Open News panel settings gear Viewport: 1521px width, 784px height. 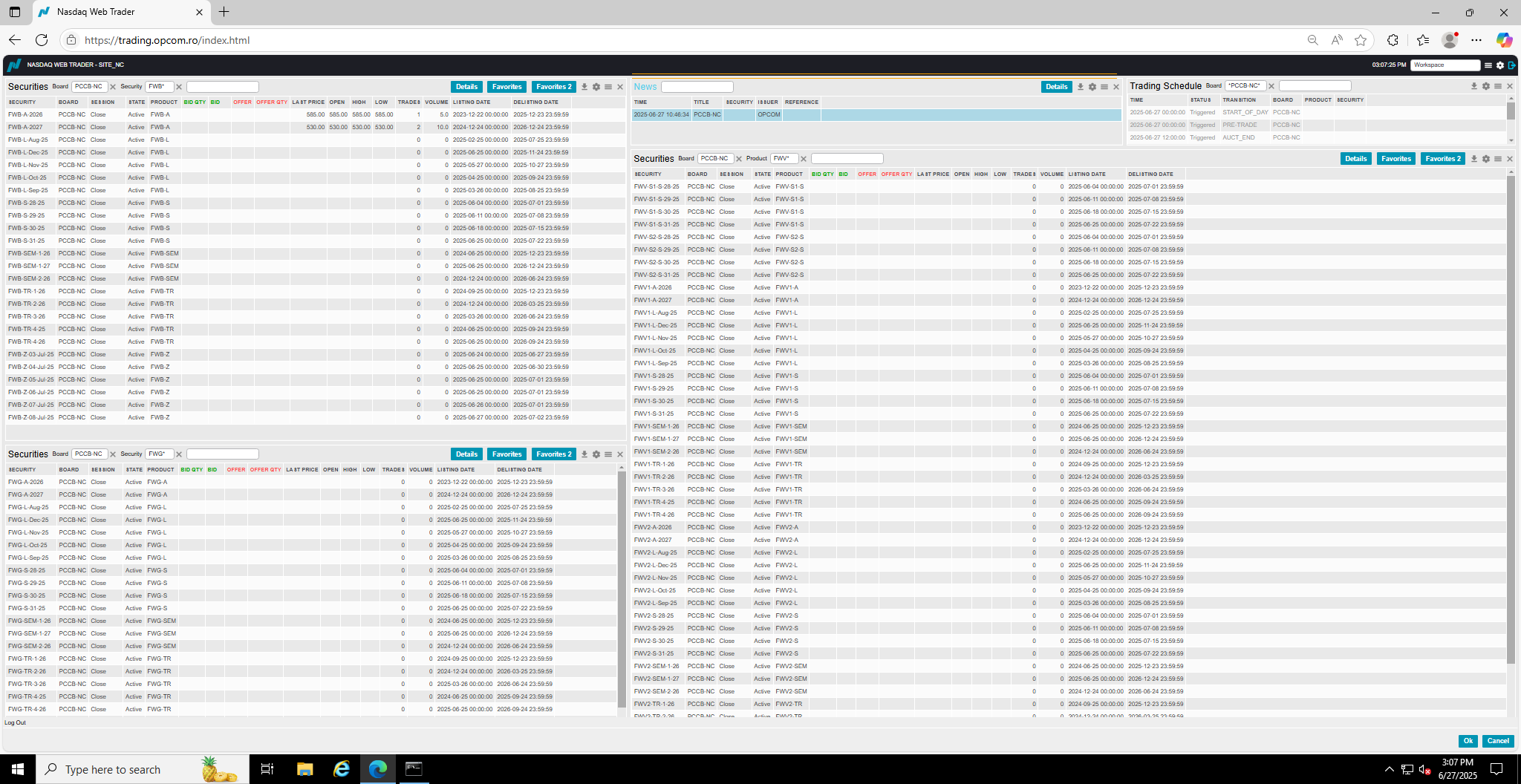coord(1092,87)
